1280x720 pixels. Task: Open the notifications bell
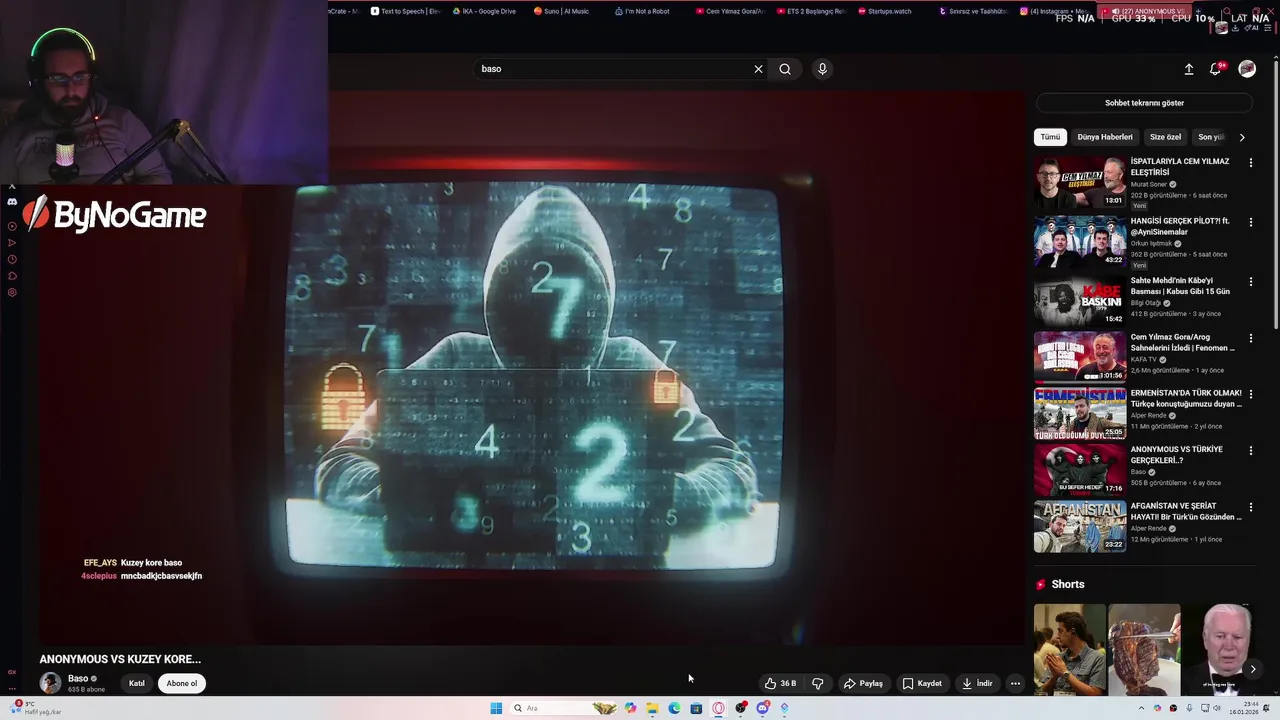point(1216,69)
